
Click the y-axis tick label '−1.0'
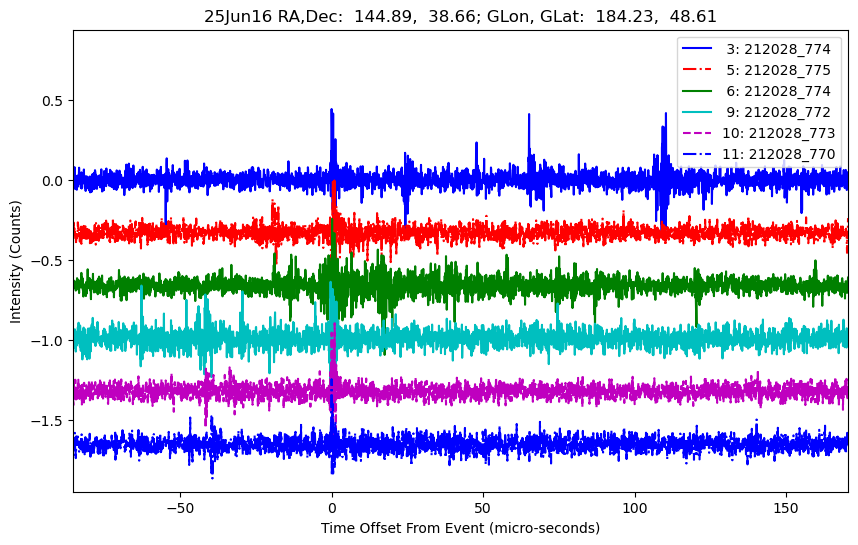point(48,341)
